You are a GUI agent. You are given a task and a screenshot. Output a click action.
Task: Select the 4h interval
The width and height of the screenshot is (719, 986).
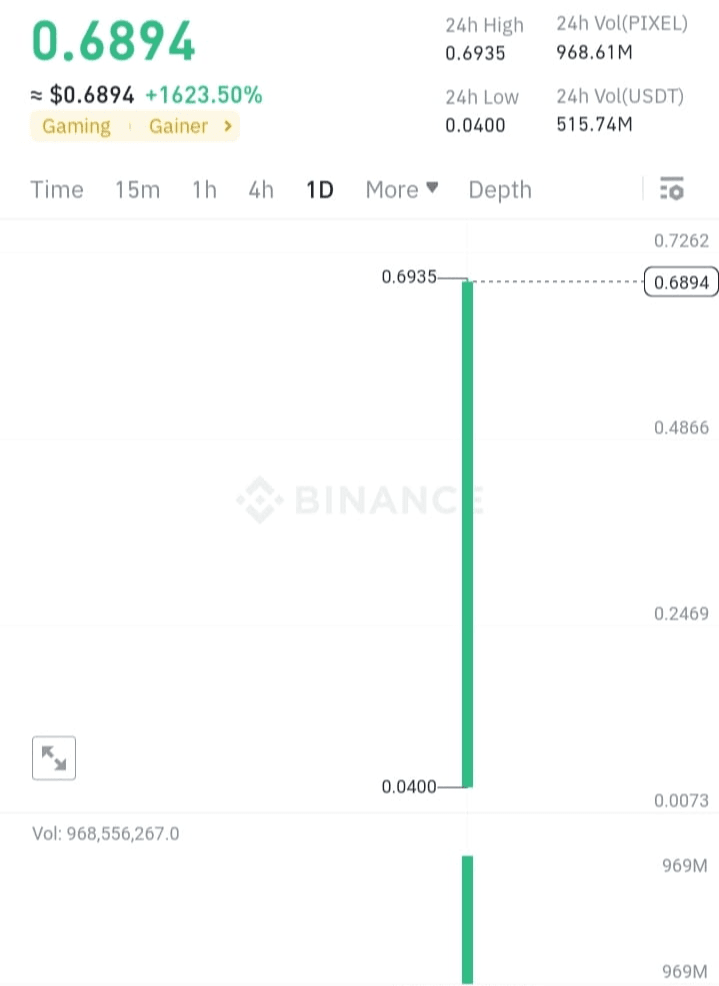(x=261, y=189)
